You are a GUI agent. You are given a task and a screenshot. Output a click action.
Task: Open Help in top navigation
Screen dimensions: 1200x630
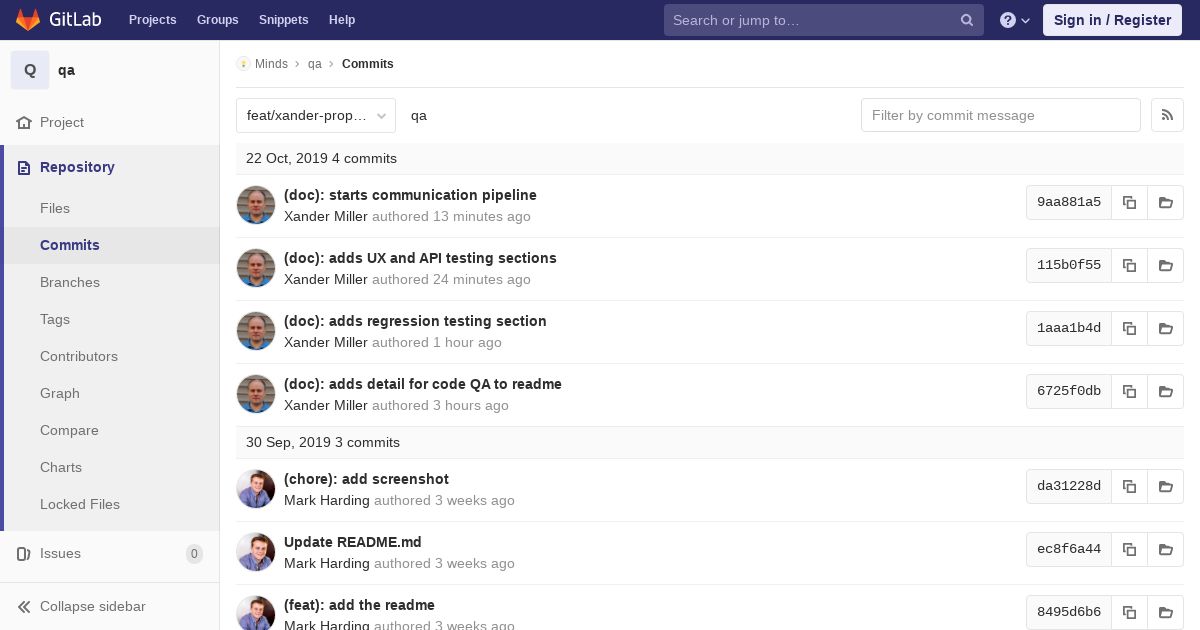342,20
